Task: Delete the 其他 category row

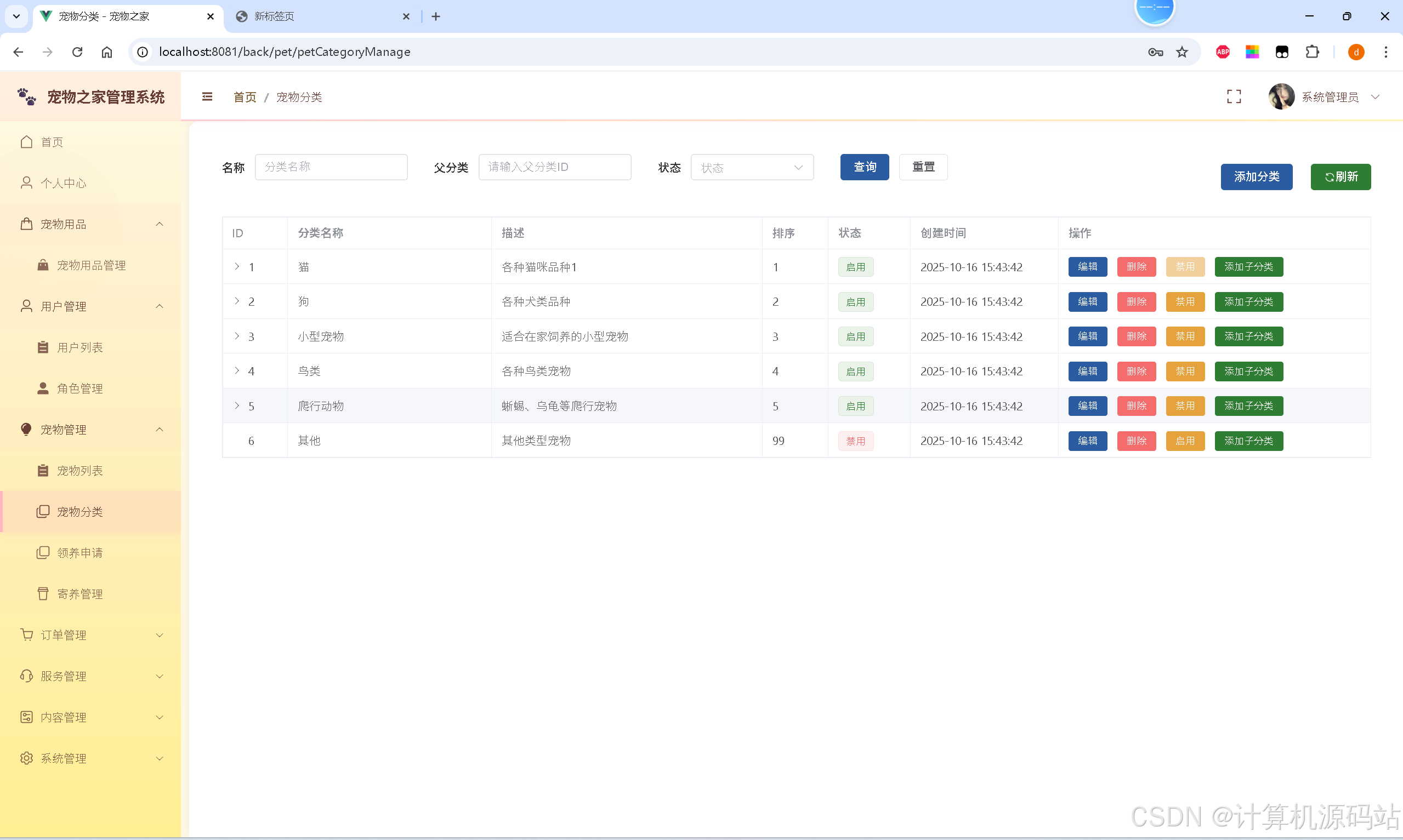Action: point(1137,441)
